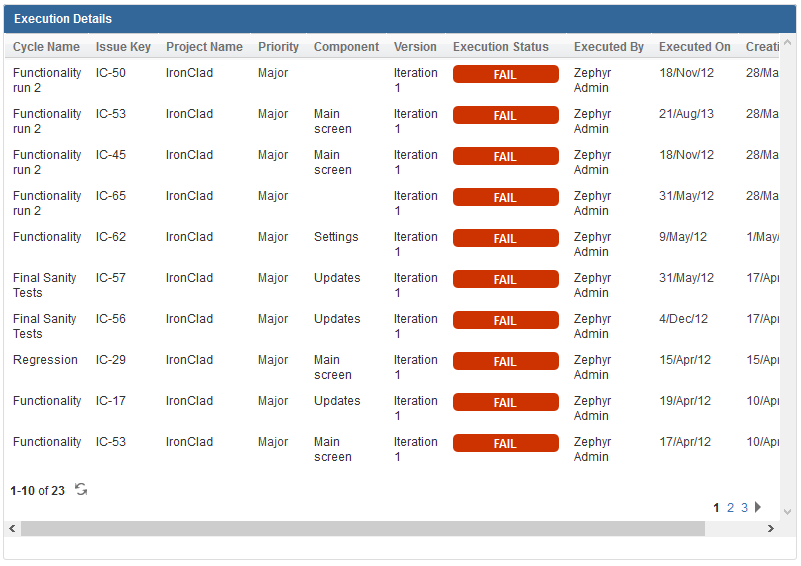This screenshot has width=801, height=566.
Task: Select issue key IC-50
Action: (110, 73)
